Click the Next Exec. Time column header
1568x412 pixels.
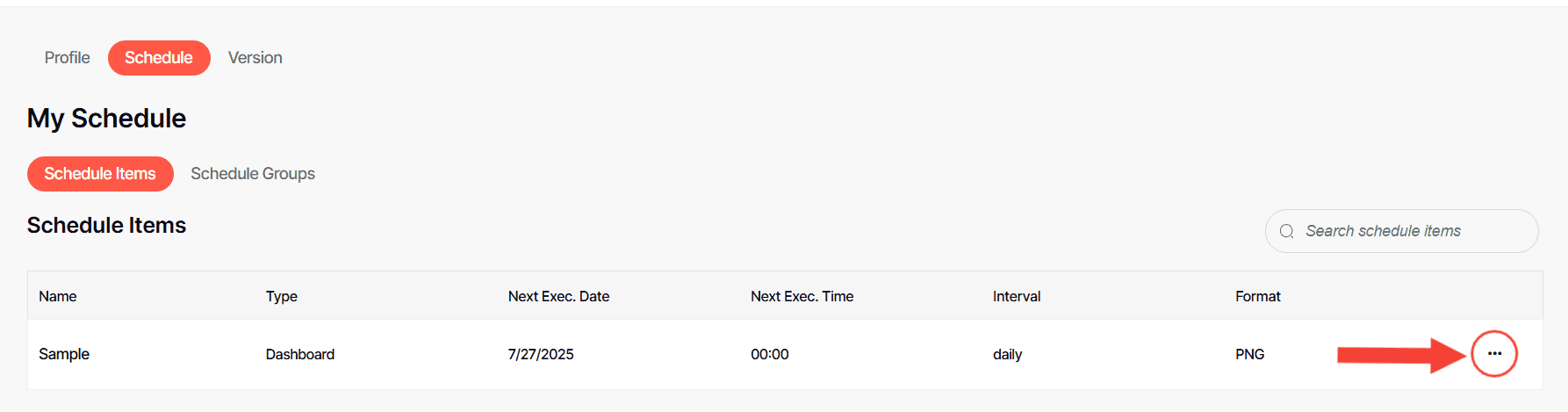(x=802, y=296)
